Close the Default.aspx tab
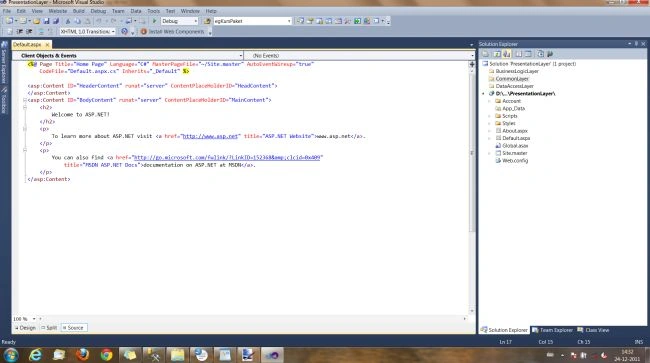This screenshot has height=363, width=650. click(47, 44)
